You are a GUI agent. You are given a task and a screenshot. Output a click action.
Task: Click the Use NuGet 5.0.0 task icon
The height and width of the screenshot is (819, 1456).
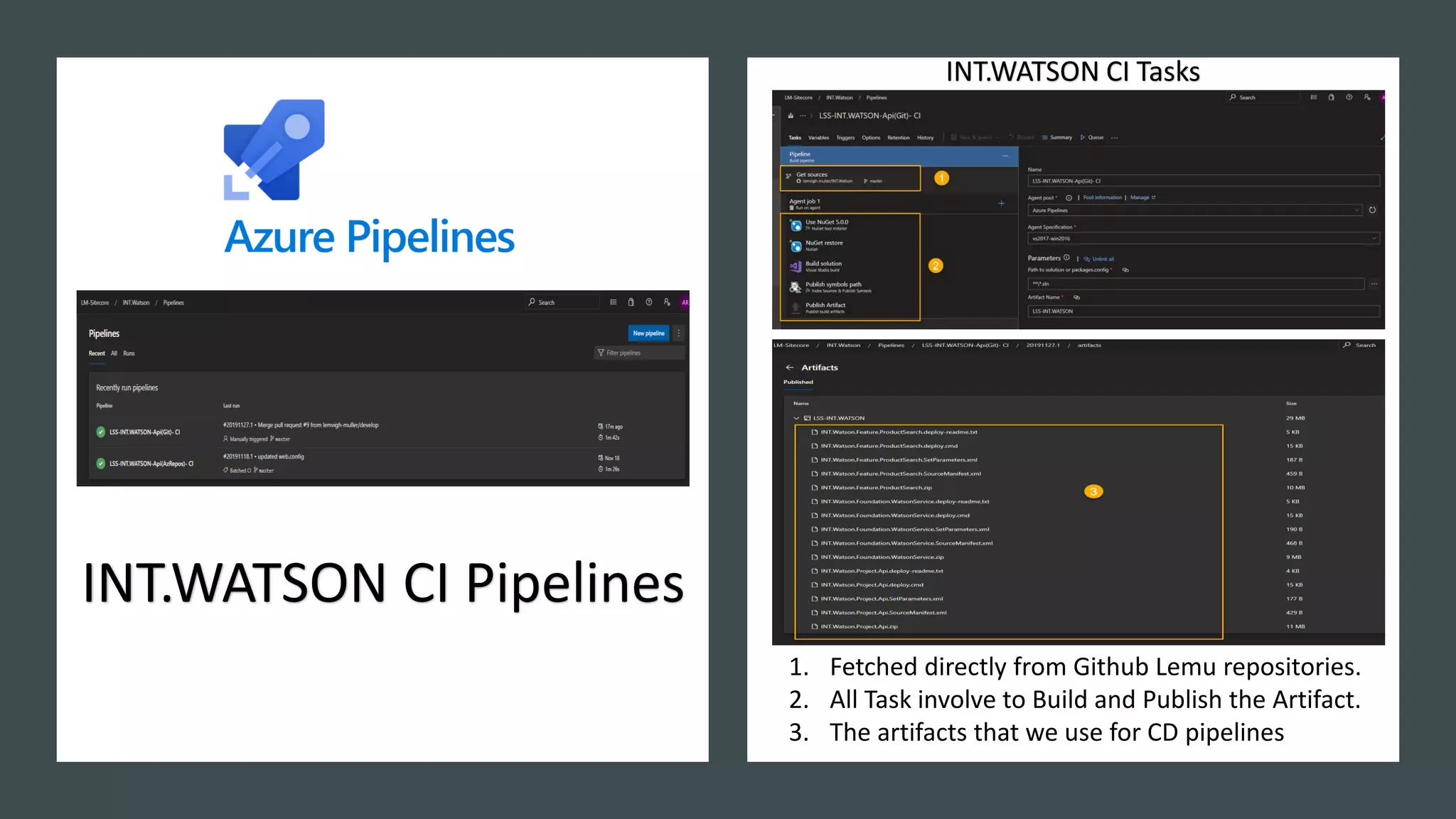(x=796, y=225)
